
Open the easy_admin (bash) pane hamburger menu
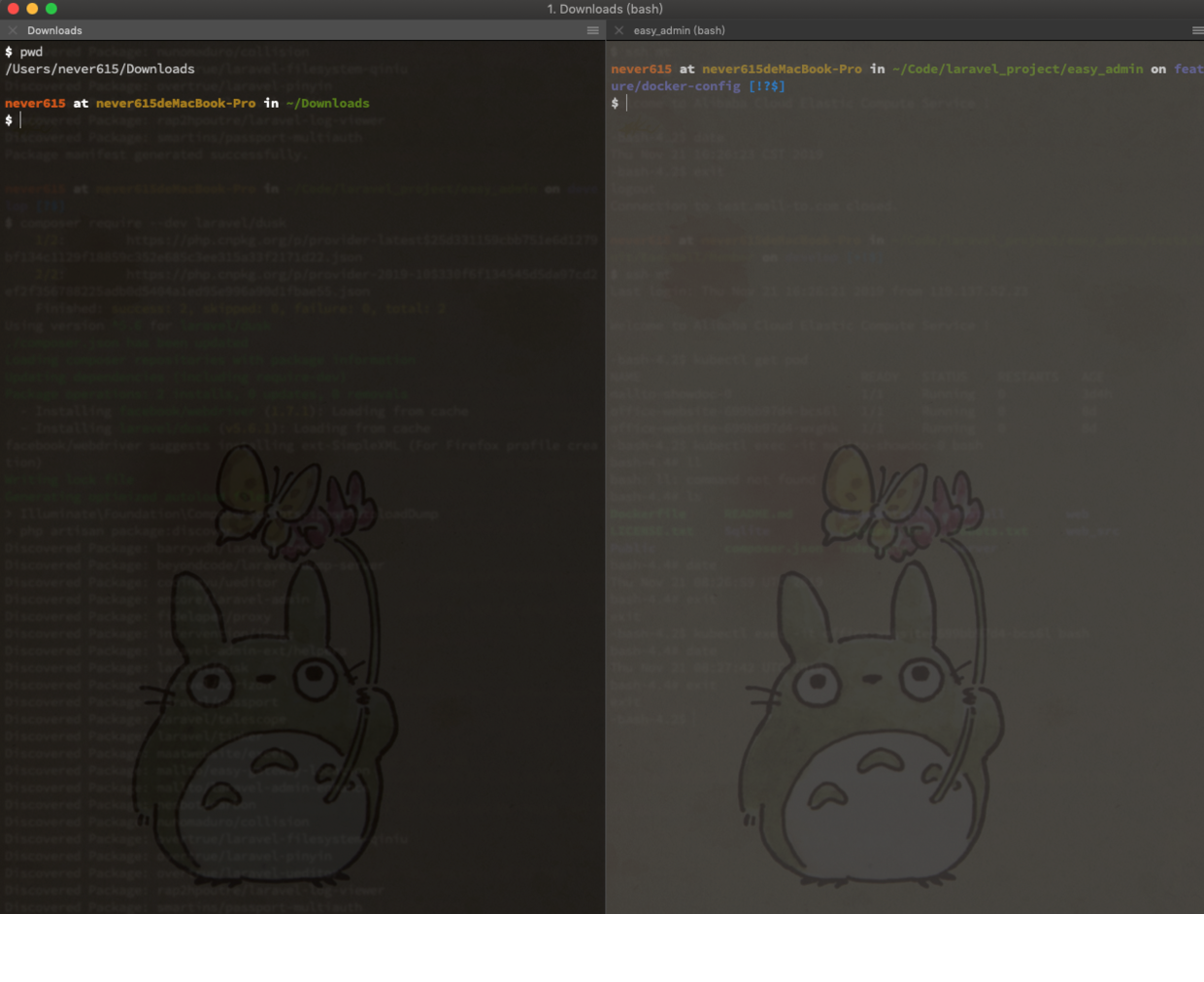(1198, 30)
